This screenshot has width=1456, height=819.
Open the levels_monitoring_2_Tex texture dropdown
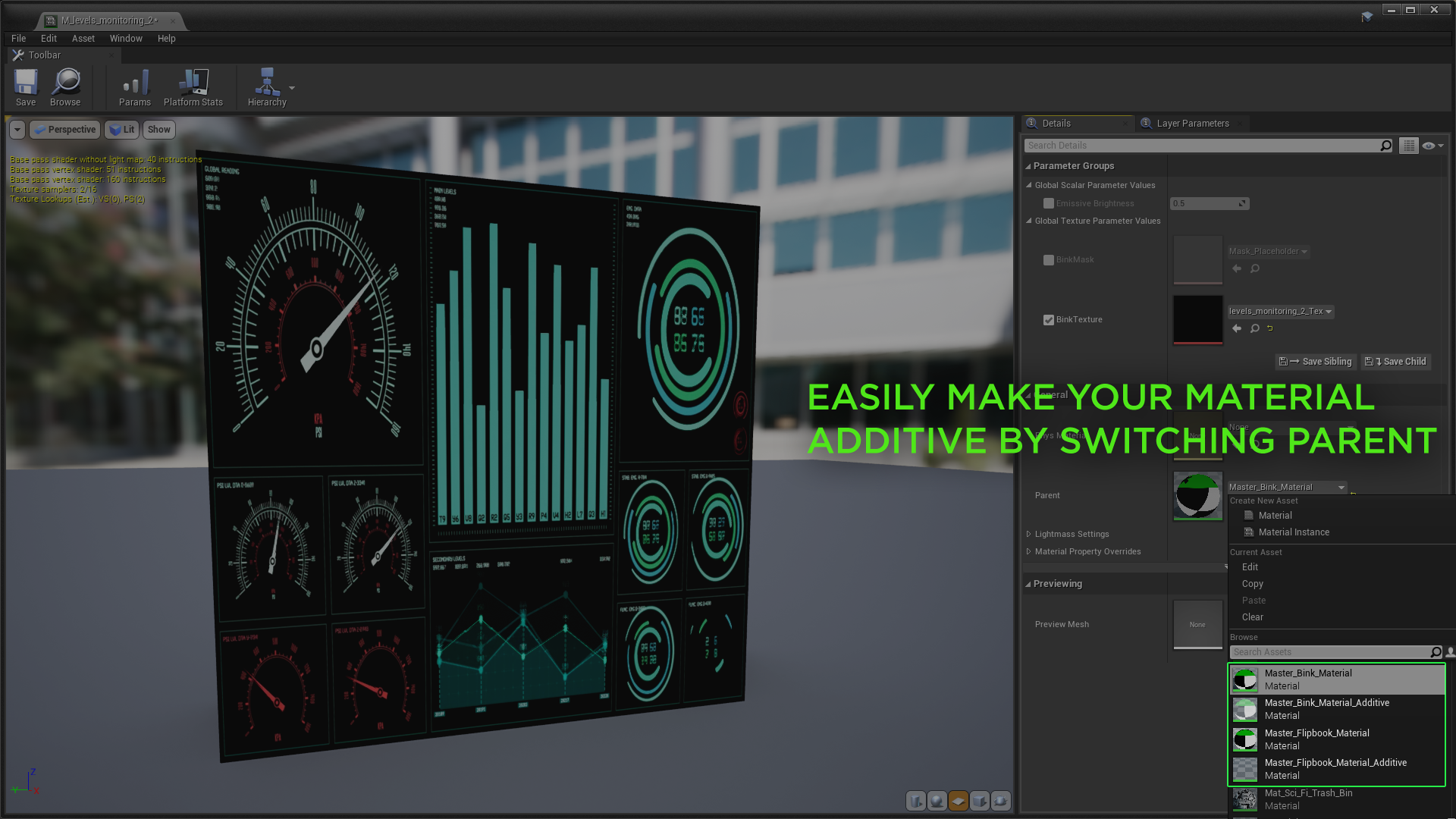coord(1281,312)
